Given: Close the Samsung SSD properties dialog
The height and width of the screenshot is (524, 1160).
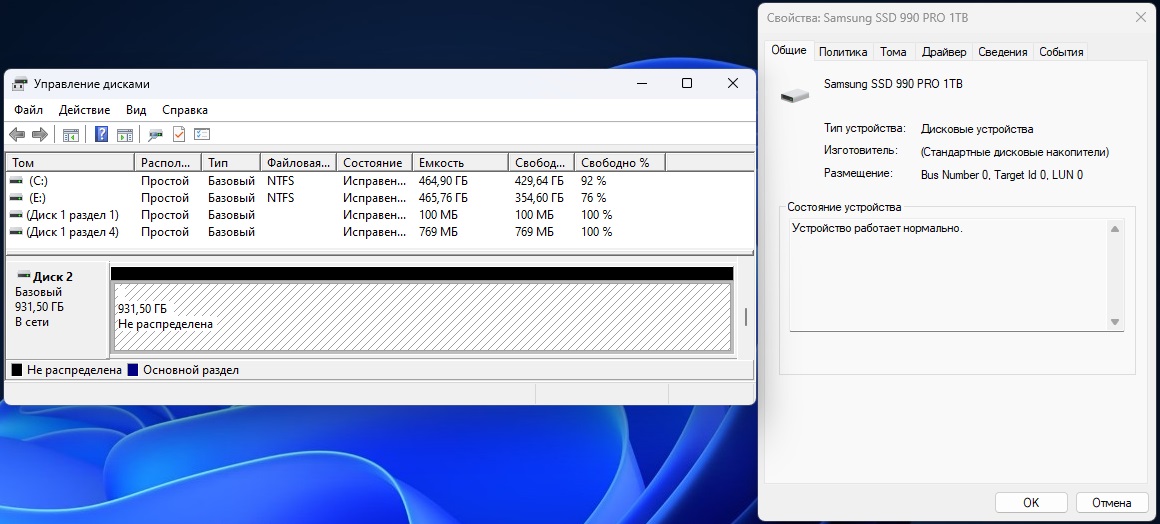Looking at the screenshot, I should coord(1141,18).
